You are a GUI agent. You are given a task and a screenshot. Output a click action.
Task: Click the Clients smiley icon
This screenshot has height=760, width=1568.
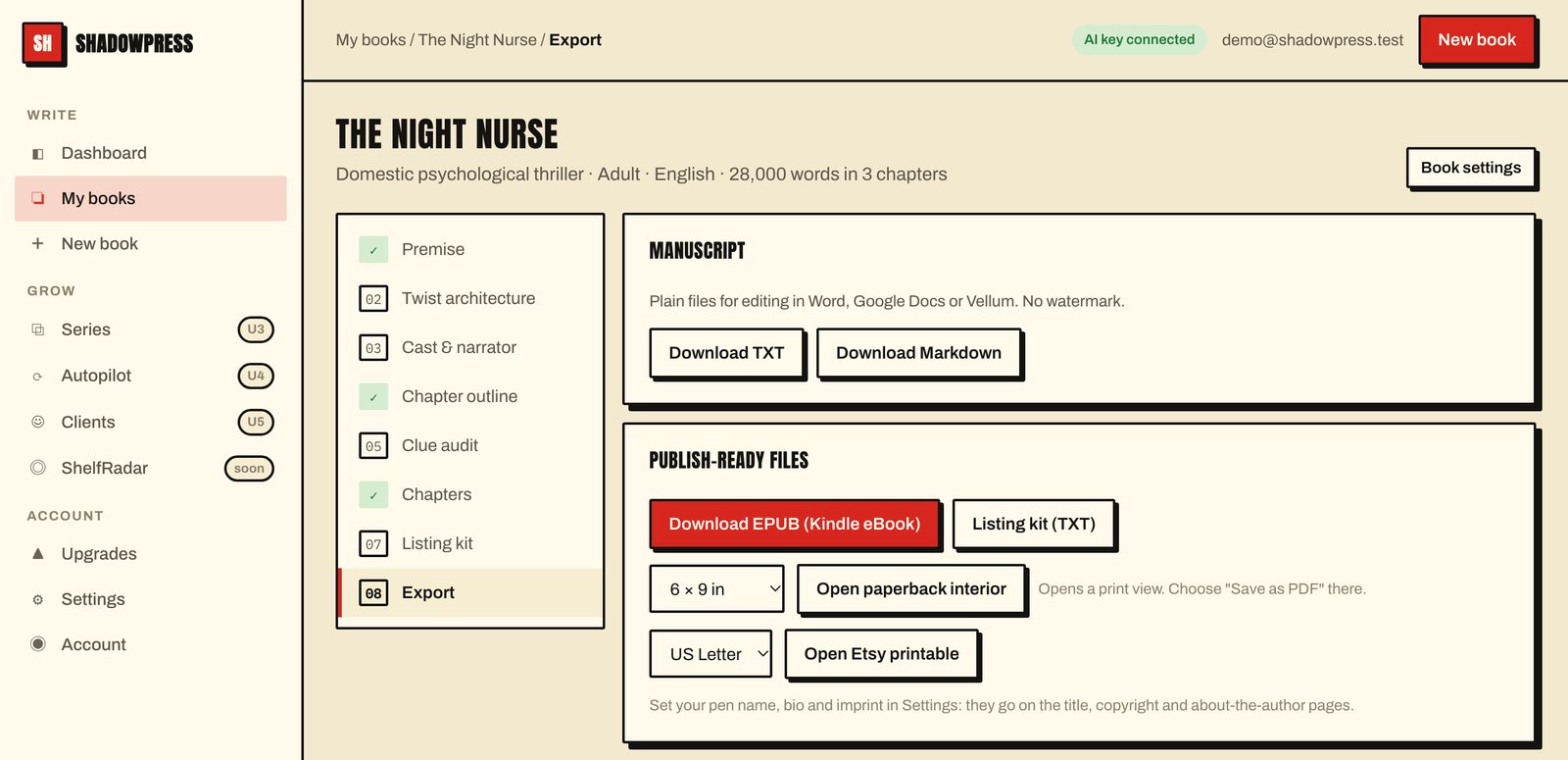click(x=38, y=423)
